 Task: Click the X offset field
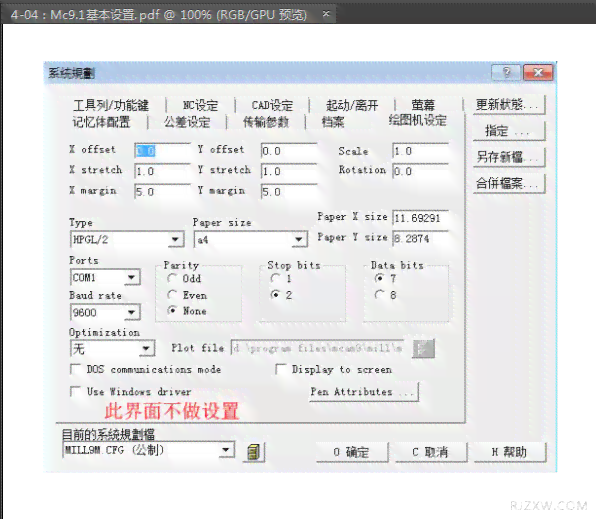click(163, 151)
